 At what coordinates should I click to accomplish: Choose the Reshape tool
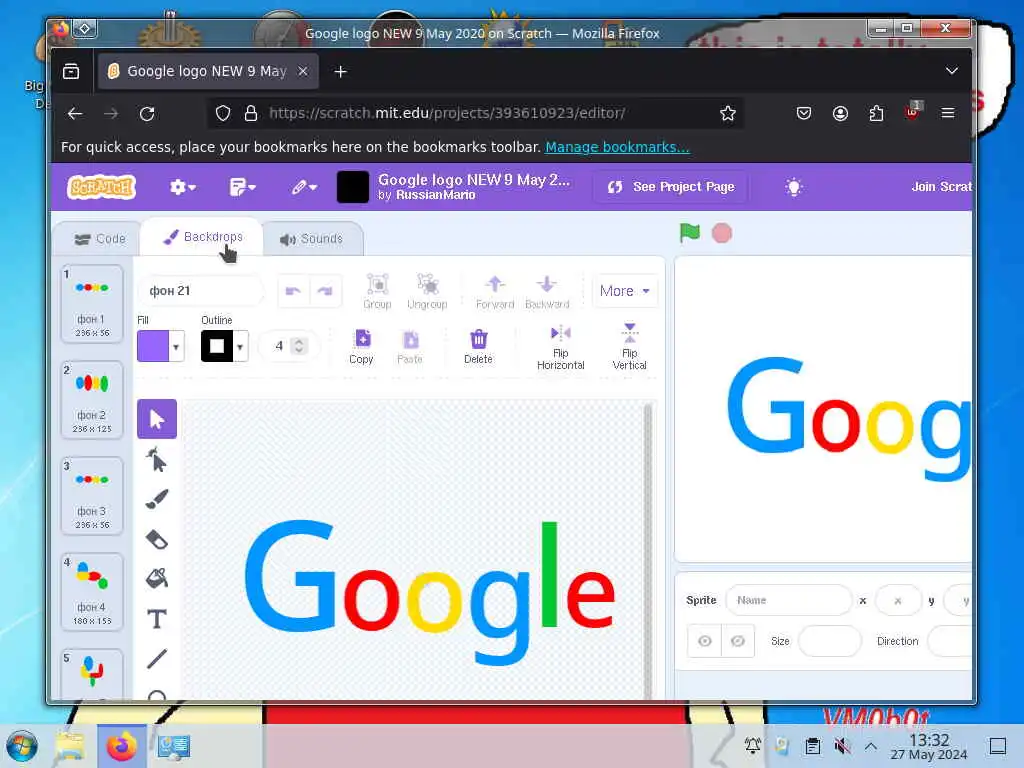(157, 459)
